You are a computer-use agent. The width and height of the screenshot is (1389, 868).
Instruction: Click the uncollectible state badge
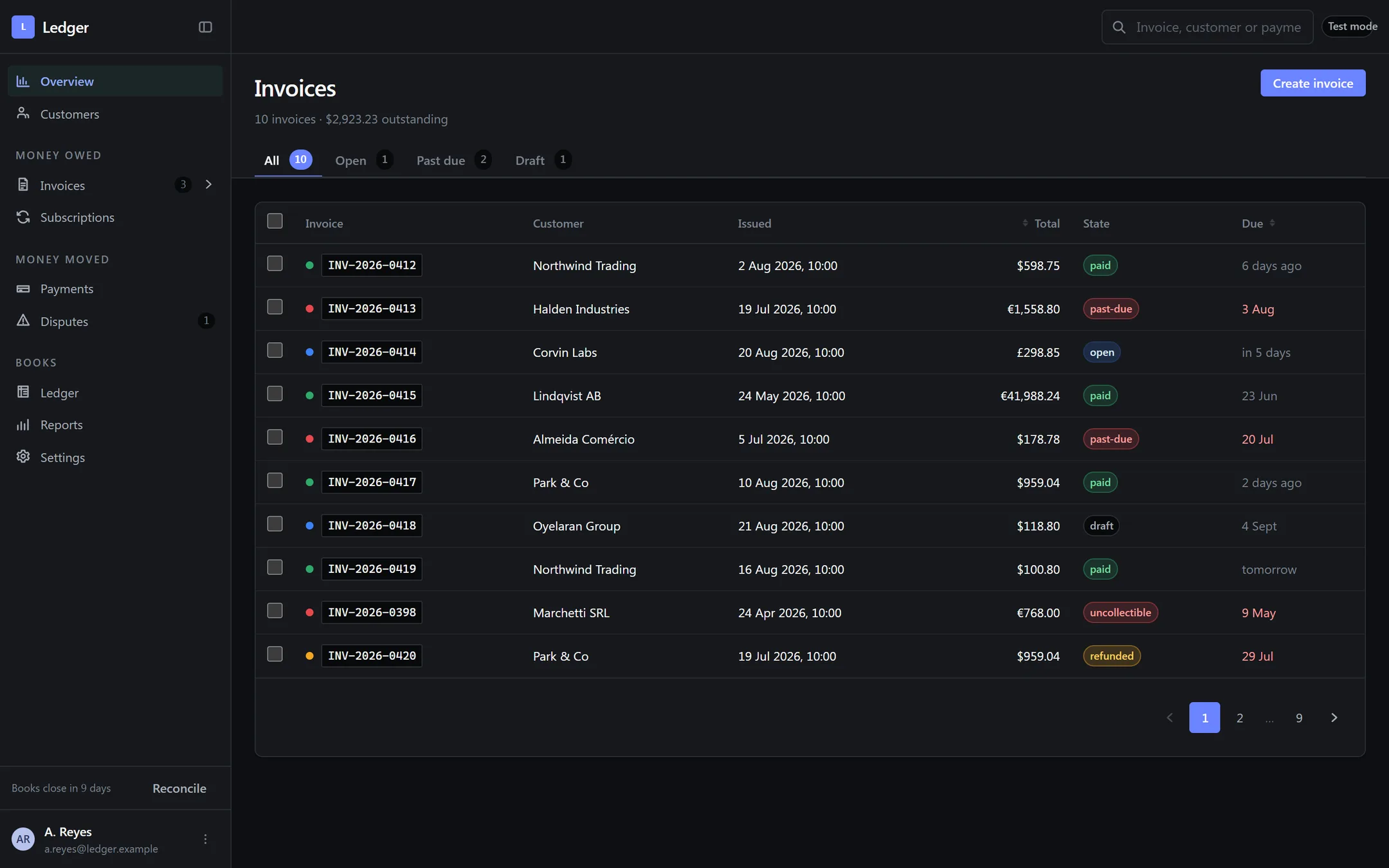click(x=1120, y=613)
